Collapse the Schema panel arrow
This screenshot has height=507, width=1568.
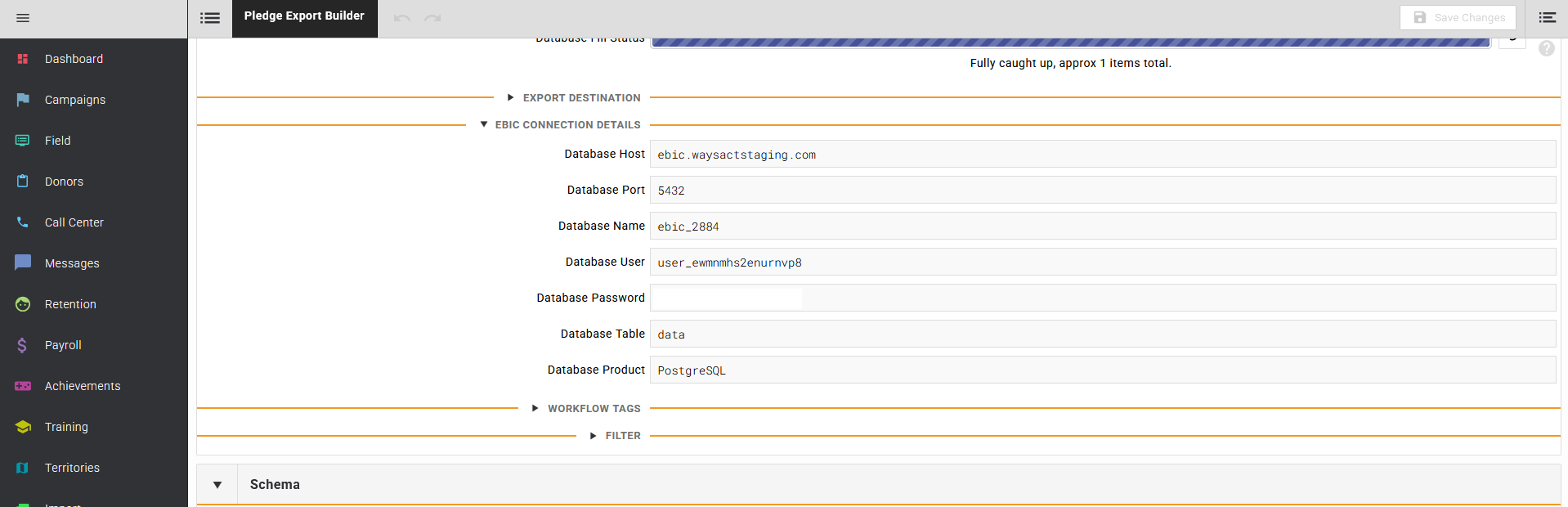click(x=217, y=485)
